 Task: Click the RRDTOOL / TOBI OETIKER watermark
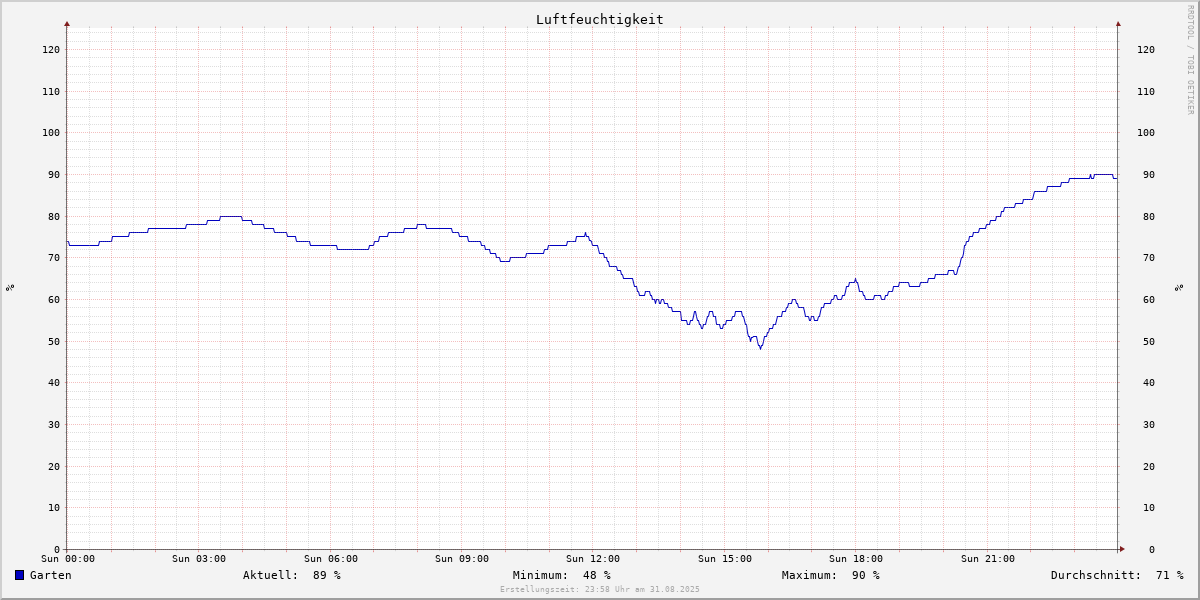[x=1190, y=59]
